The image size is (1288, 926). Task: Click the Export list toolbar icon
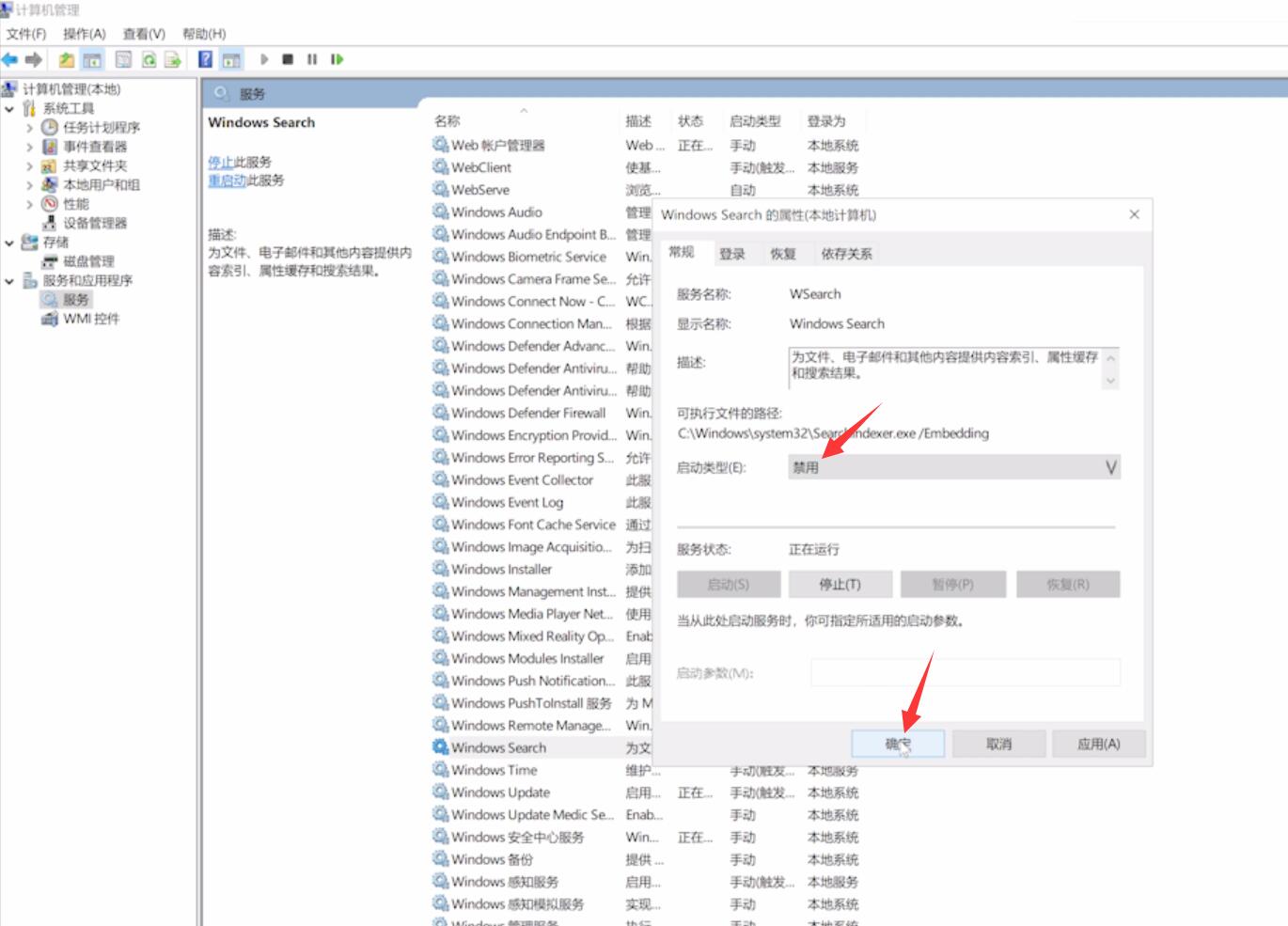pyautogui.click(x=173, y=59)
